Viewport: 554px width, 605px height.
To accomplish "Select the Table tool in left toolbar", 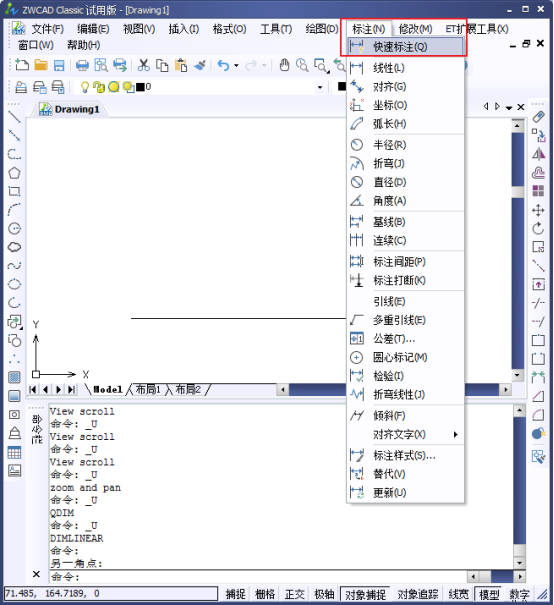I will 14,452.
